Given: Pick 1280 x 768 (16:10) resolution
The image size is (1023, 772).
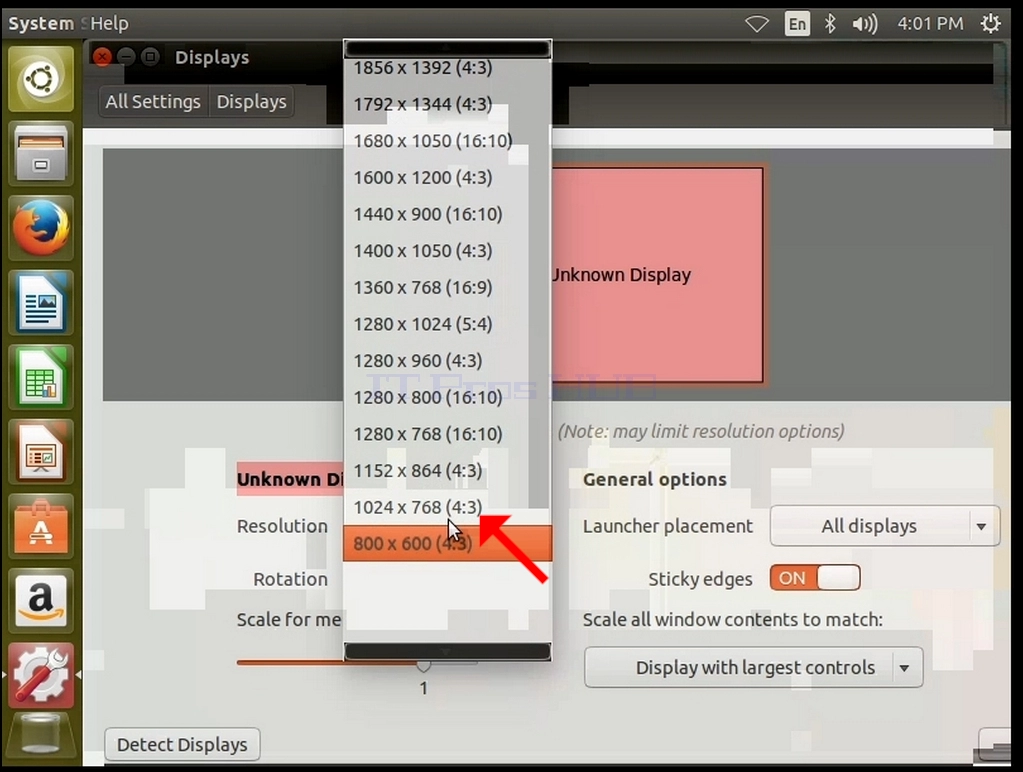Looking at the screenshot, I should (x=447, y=434).
